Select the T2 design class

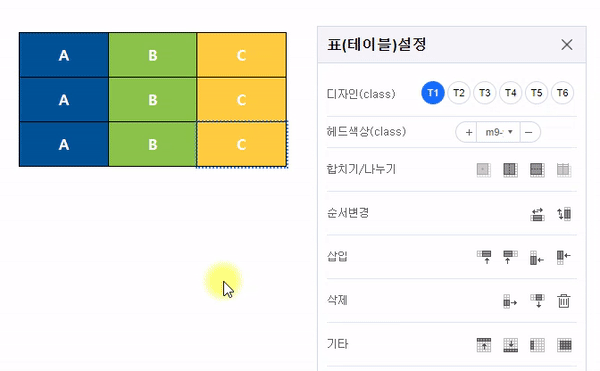click(458, 93)
